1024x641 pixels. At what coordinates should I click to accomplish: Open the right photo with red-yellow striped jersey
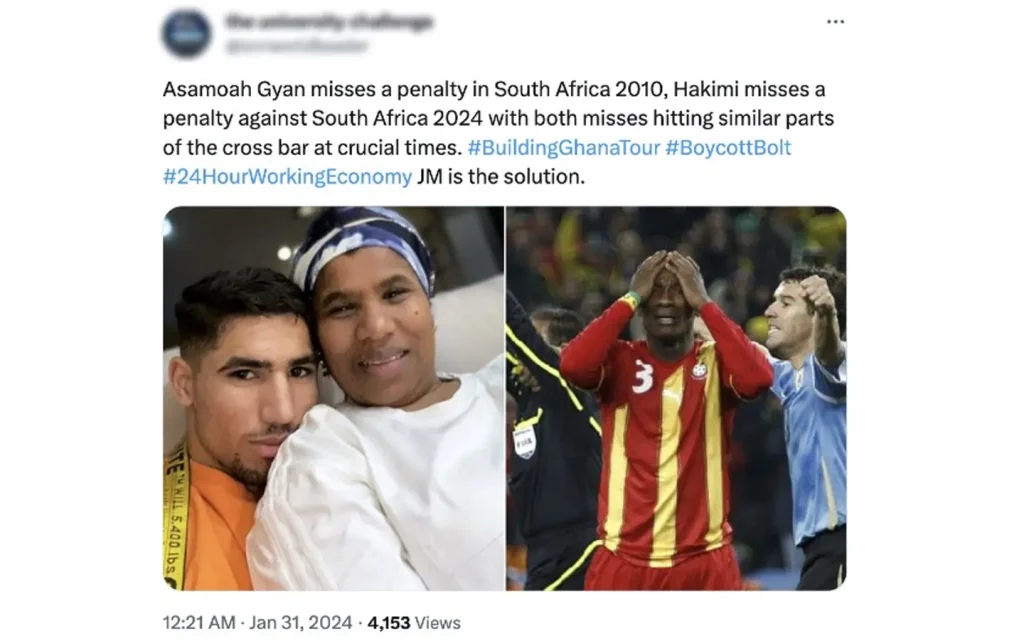(x=677, y=398)
